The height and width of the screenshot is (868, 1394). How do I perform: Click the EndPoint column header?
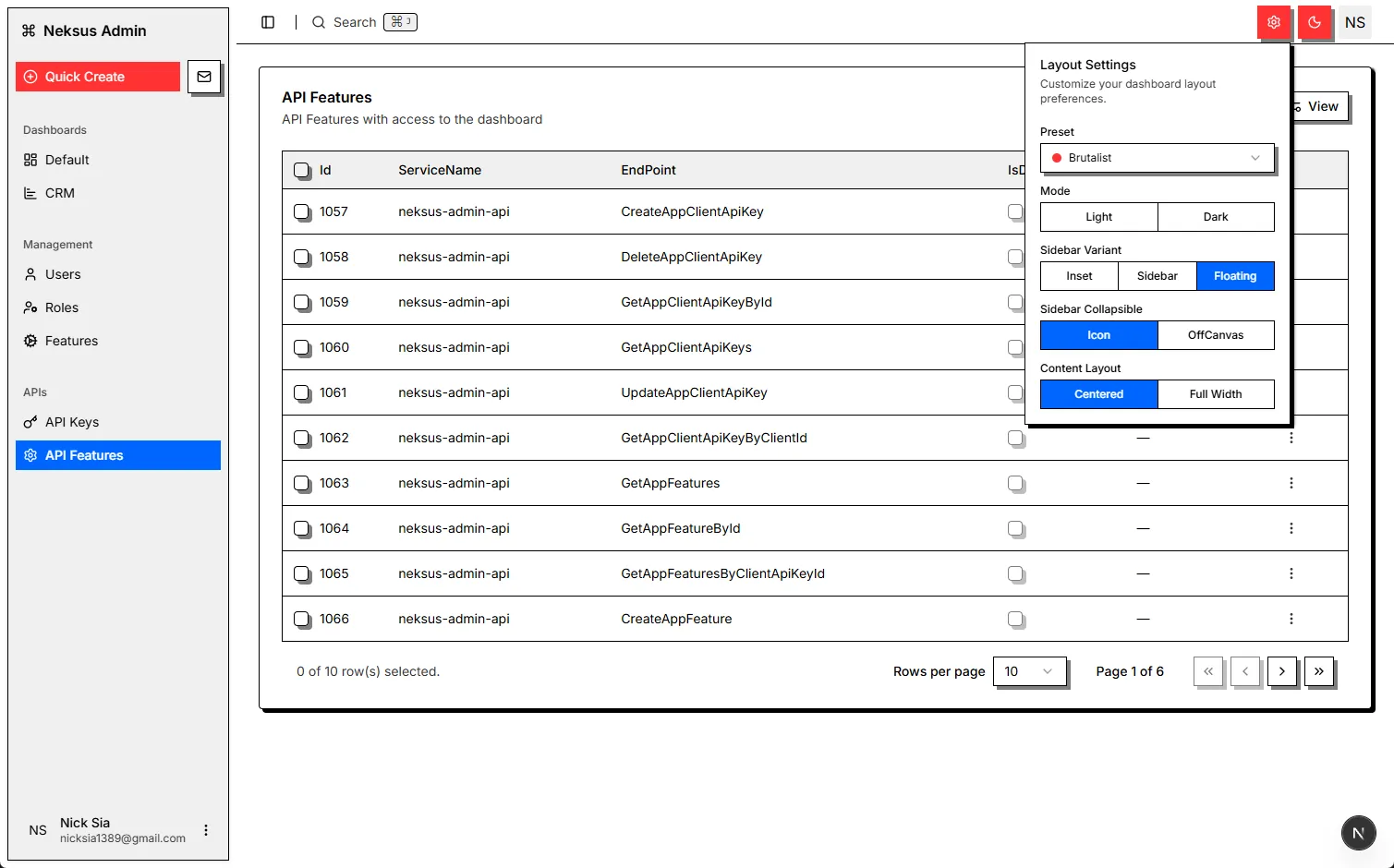pyautogui.click(x=649, y=170)
